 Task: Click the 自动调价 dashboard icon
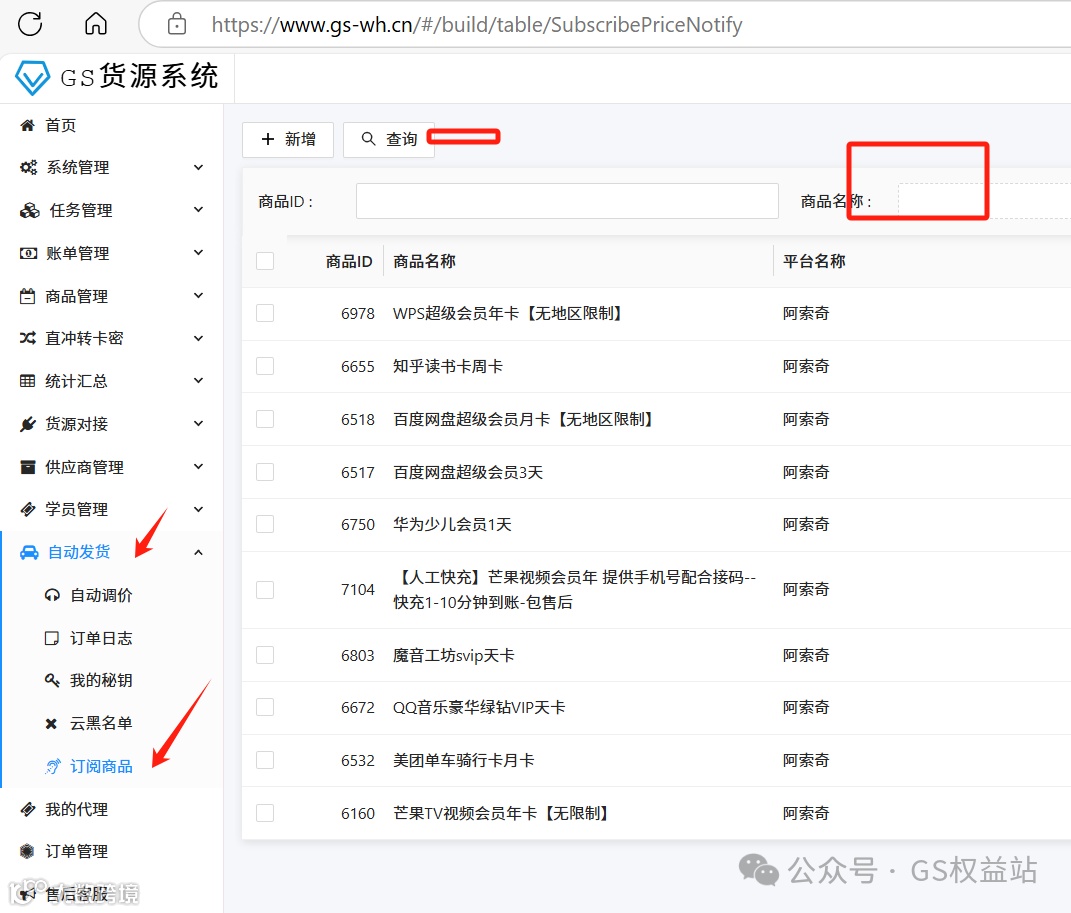pos(52,595)
